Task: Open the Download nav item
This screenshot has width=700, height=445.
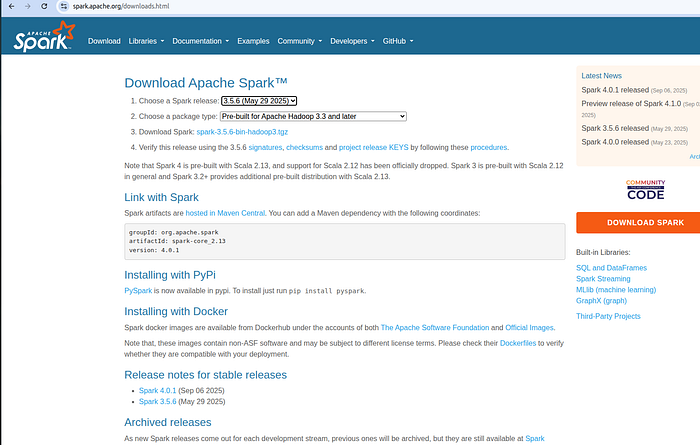Action: point(104,41)
